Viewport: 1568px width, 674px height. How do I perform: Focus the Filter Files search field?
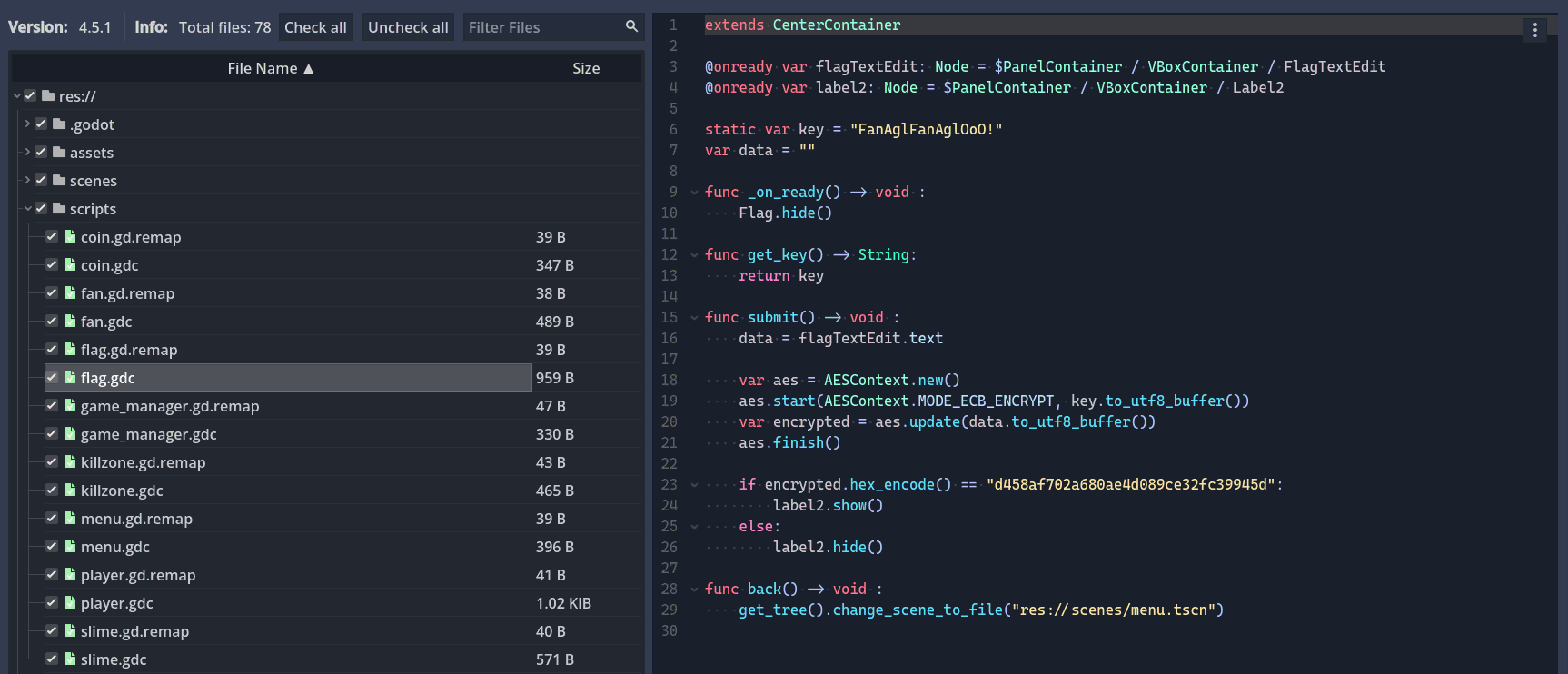click(542, 27)
